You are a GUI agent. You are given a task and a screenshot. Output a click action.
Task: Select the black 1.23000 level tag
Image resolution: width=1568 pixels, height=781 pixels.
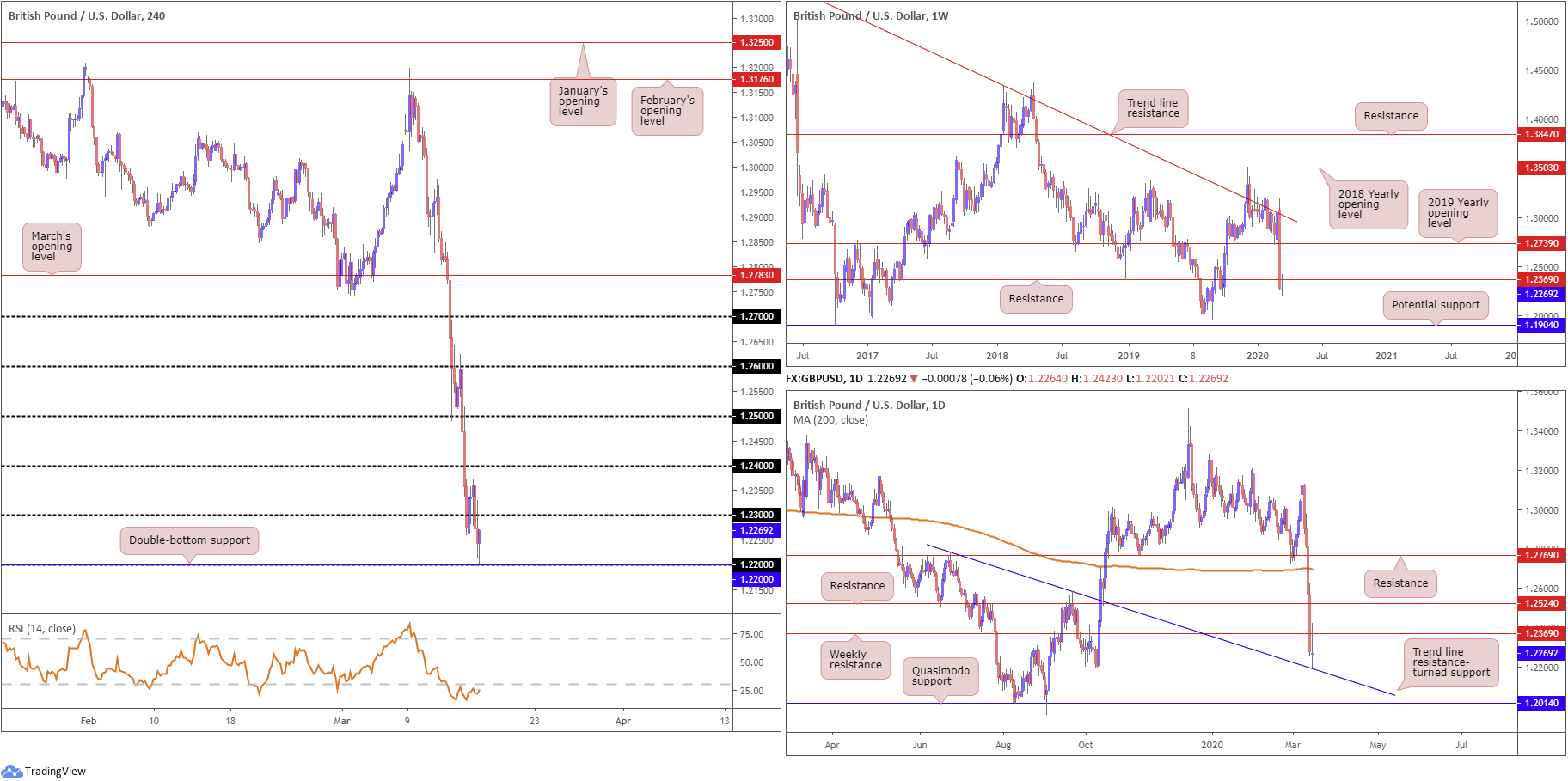pos(756,515)
